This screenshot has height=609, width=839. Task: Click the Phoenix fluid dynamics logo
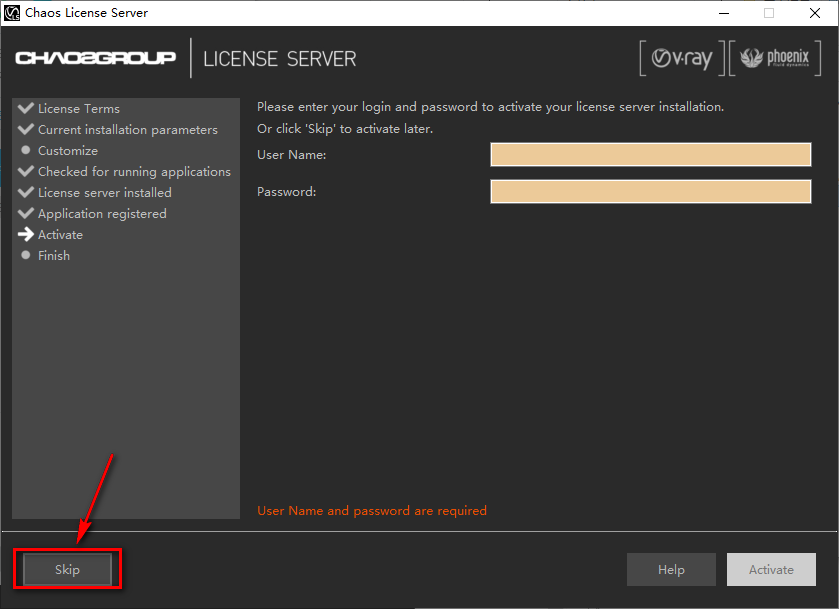pos(774,58)
